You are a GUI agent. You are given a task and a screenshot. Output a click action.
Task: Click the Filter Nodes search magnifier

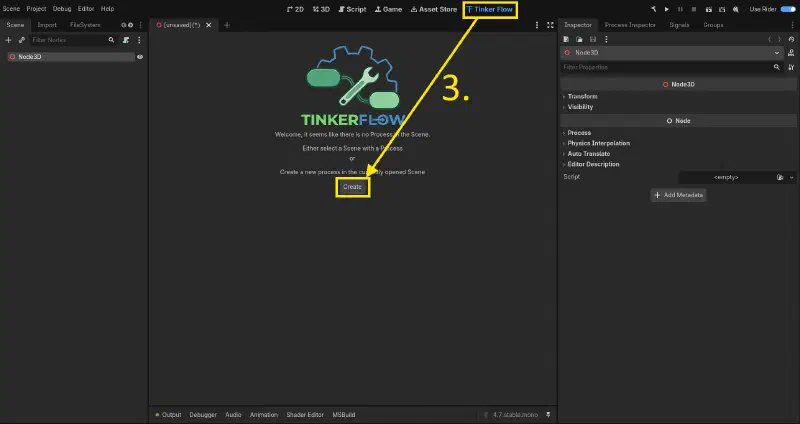[111, 40]
